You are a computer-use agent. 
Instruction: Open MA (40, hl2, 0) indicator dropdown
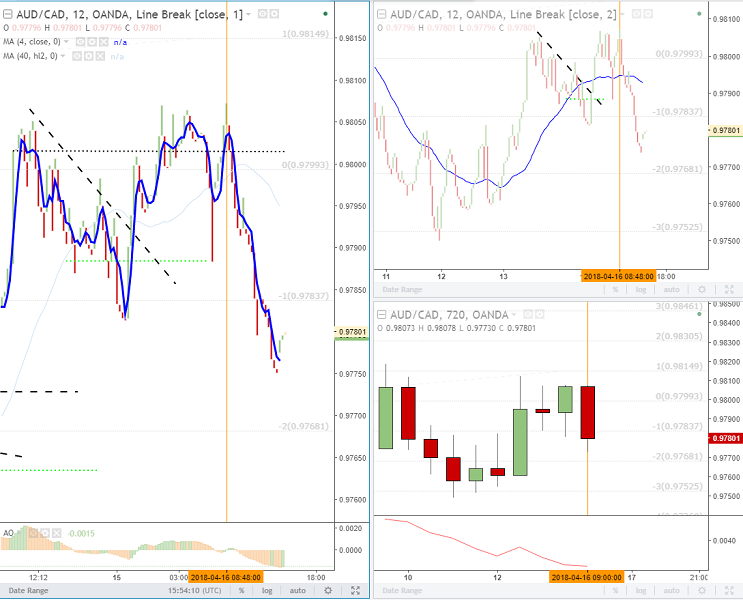point(63,56)
